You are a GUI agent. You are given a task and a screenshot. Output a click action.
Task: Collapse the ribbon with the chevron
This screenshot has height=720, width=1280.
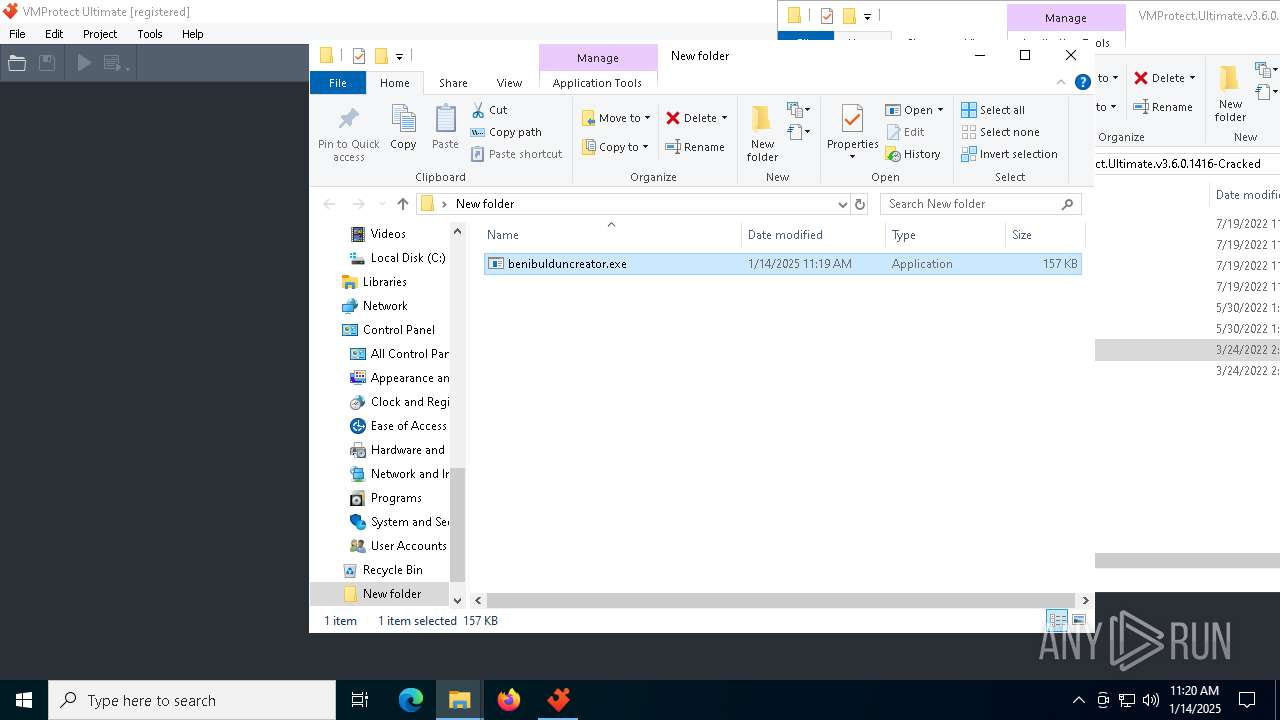click(x=1061, y=82)
